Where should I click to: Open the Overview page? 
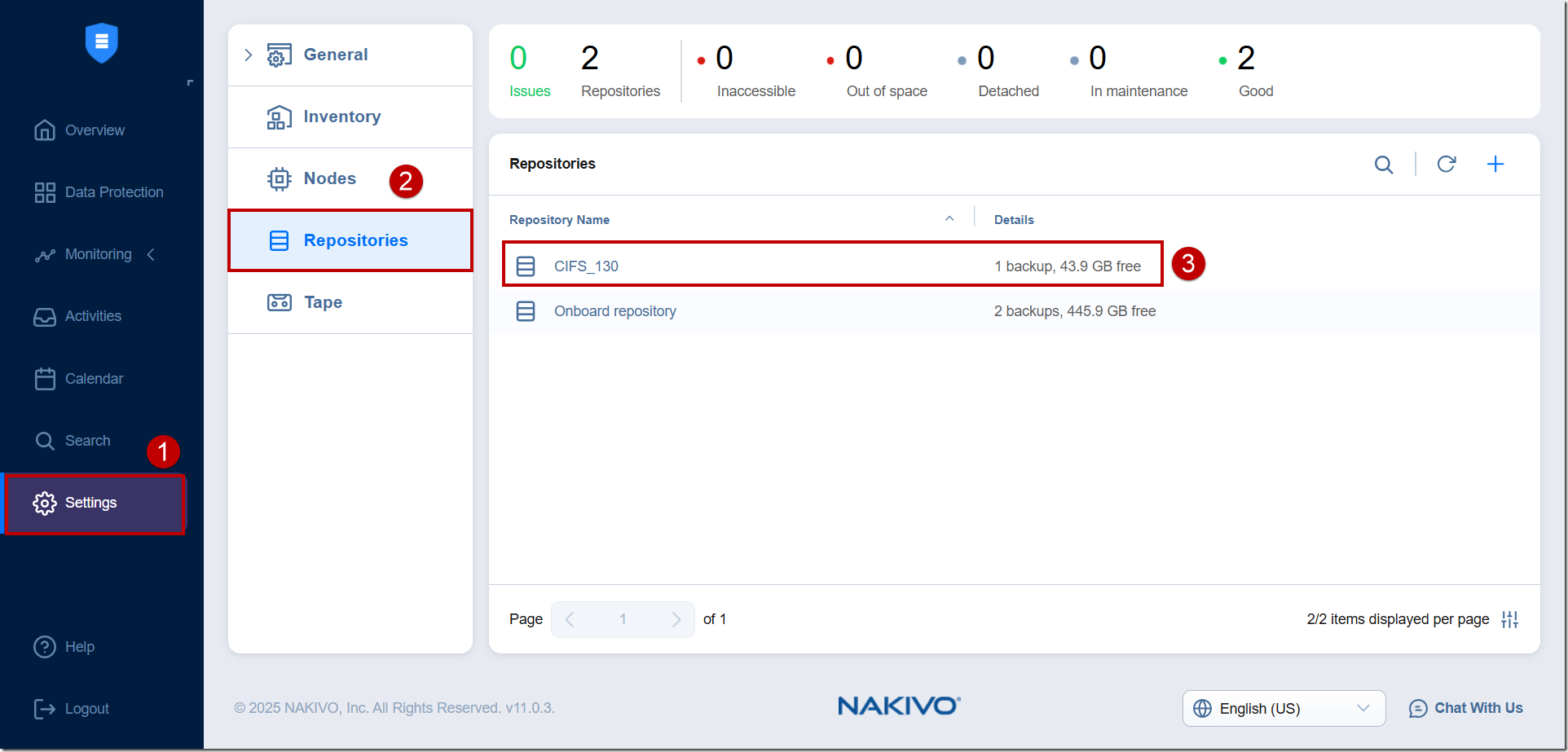coord(95,130)
